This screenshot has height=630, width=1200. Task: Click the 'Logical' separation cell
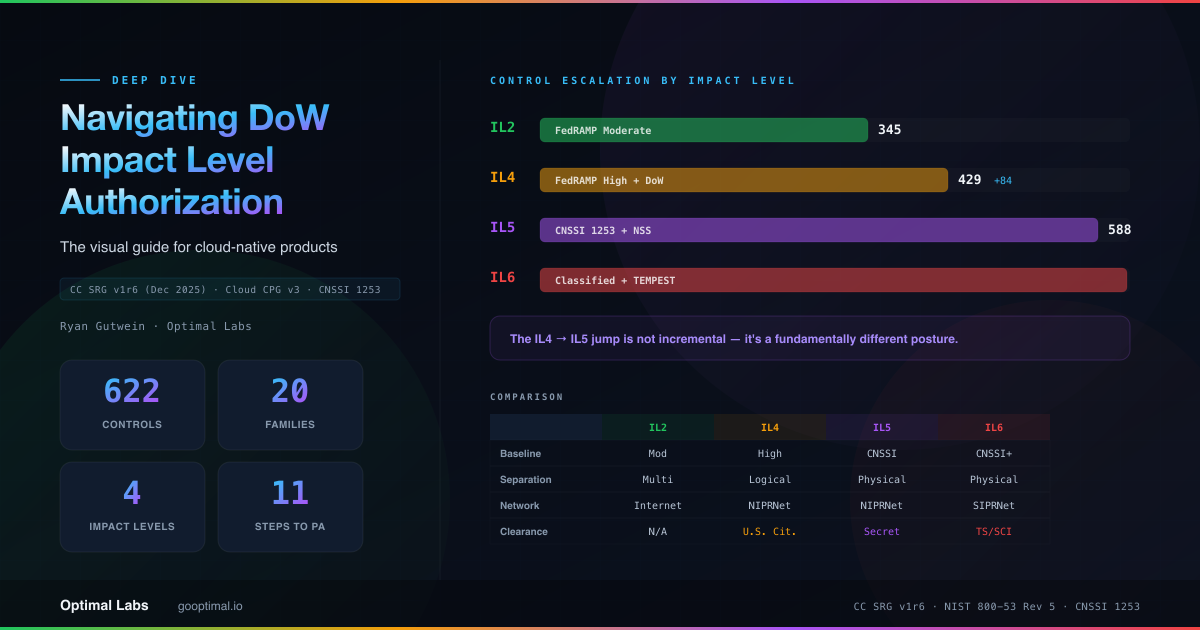click(770, 480)
